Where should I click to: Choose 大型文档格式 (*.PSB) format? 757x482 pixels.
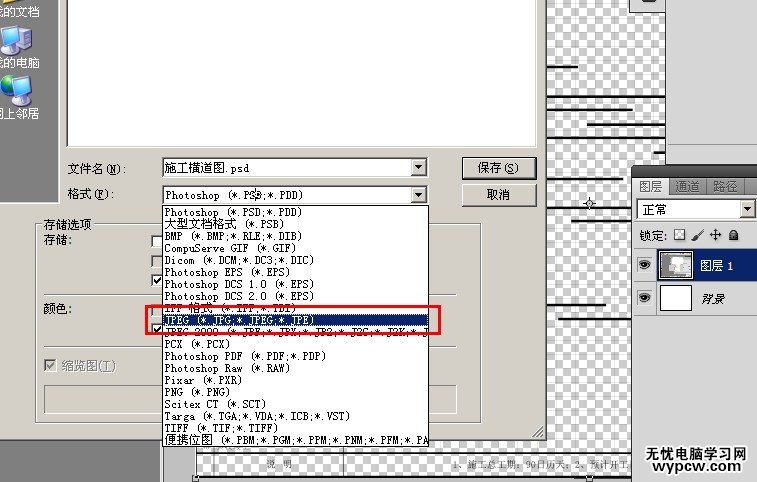coord(295,224)
